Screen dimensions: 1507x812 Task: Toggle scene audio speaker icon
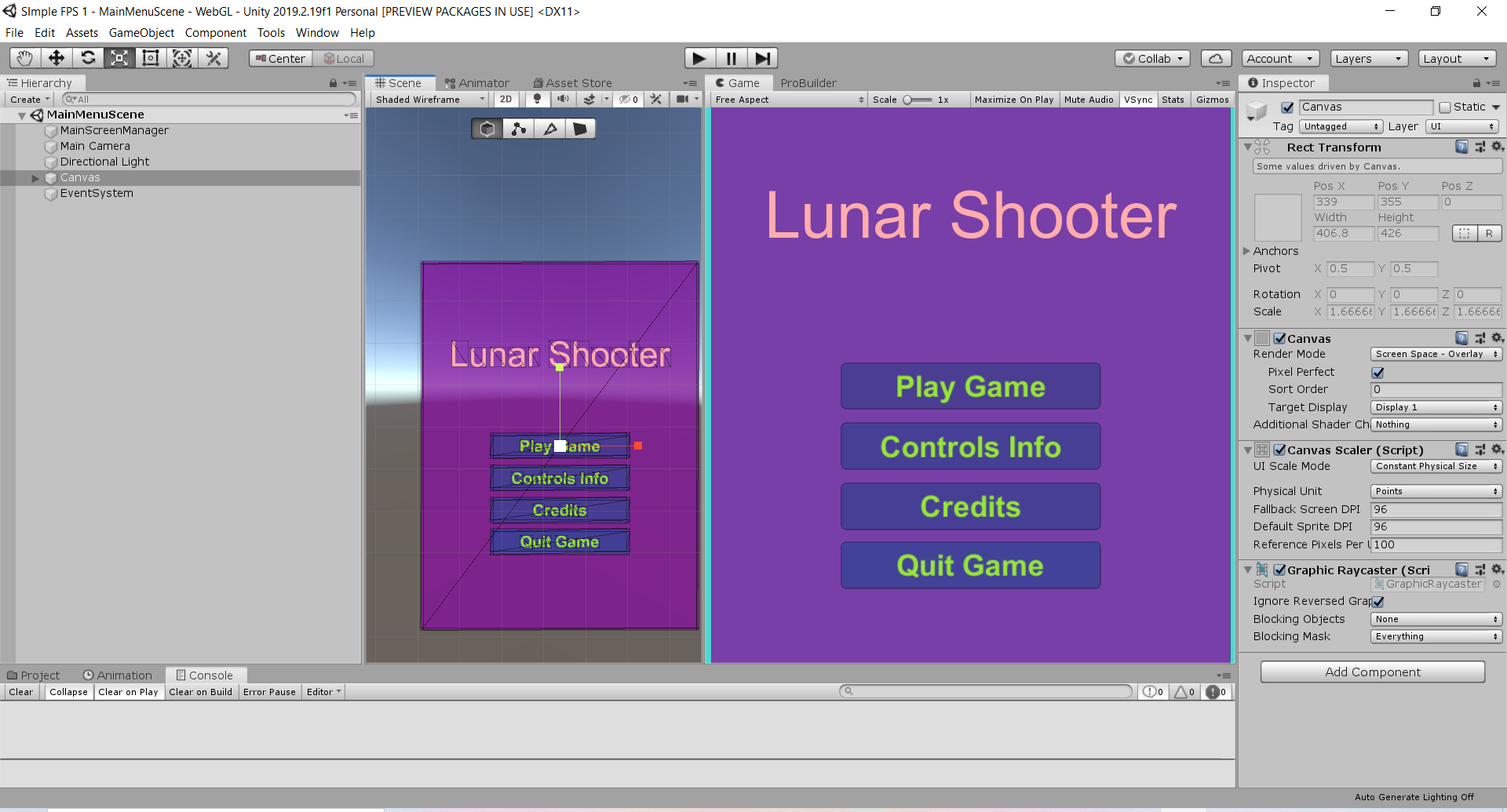pos(563,100)
